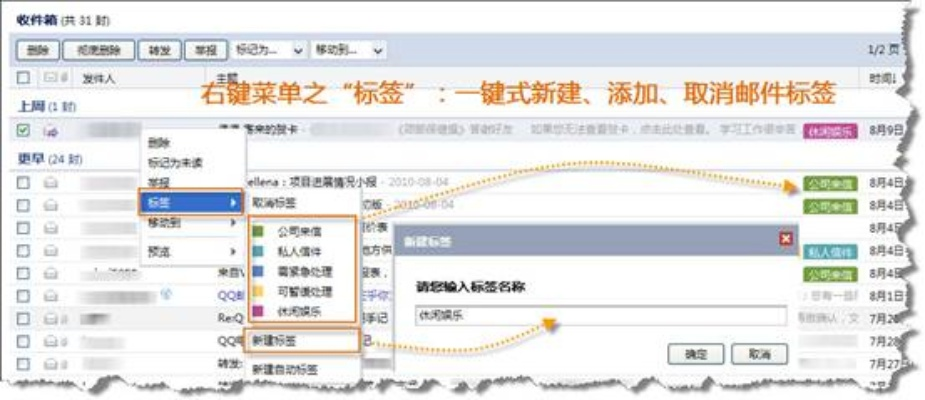Click magenta 休闲娱乐 tag on 8月9日 mail

point(830,131)
